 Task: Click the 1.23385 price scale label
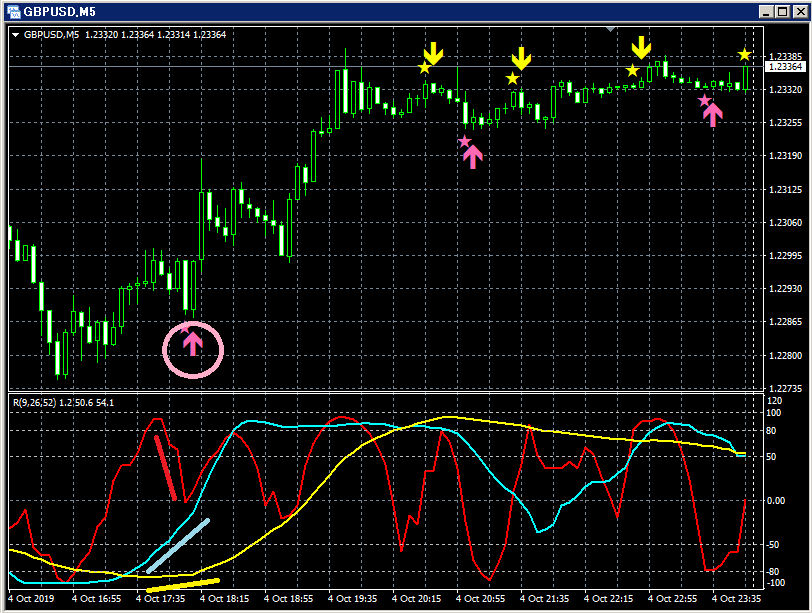[786, 56]
